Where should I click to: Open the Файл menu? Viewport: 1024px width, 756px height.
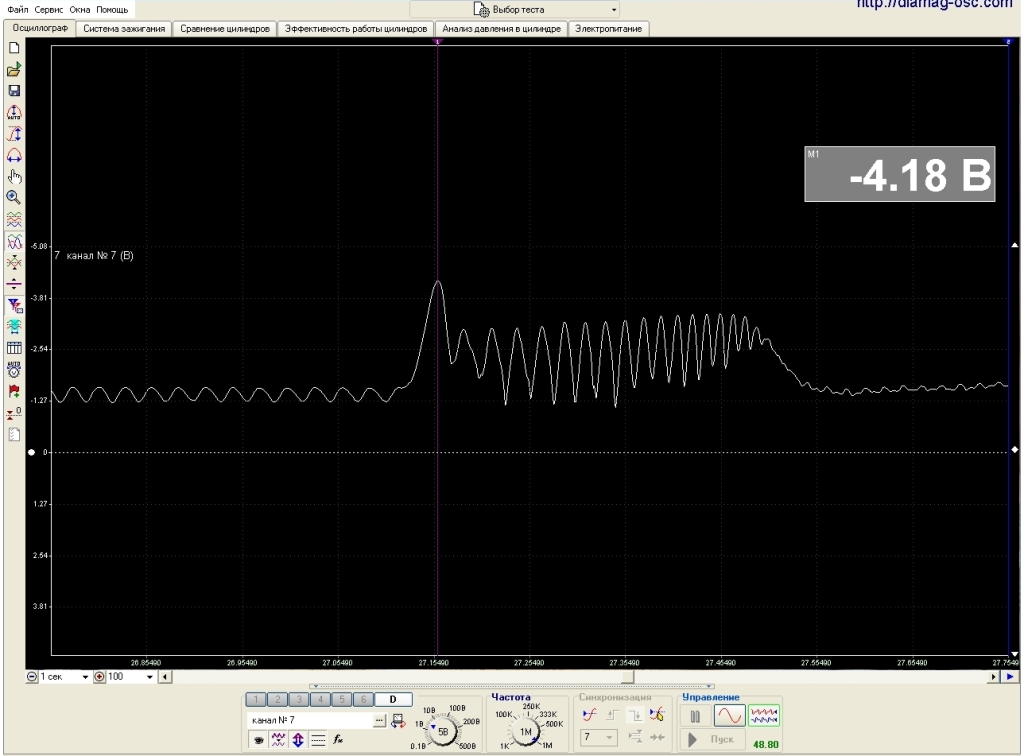[18, 10]
